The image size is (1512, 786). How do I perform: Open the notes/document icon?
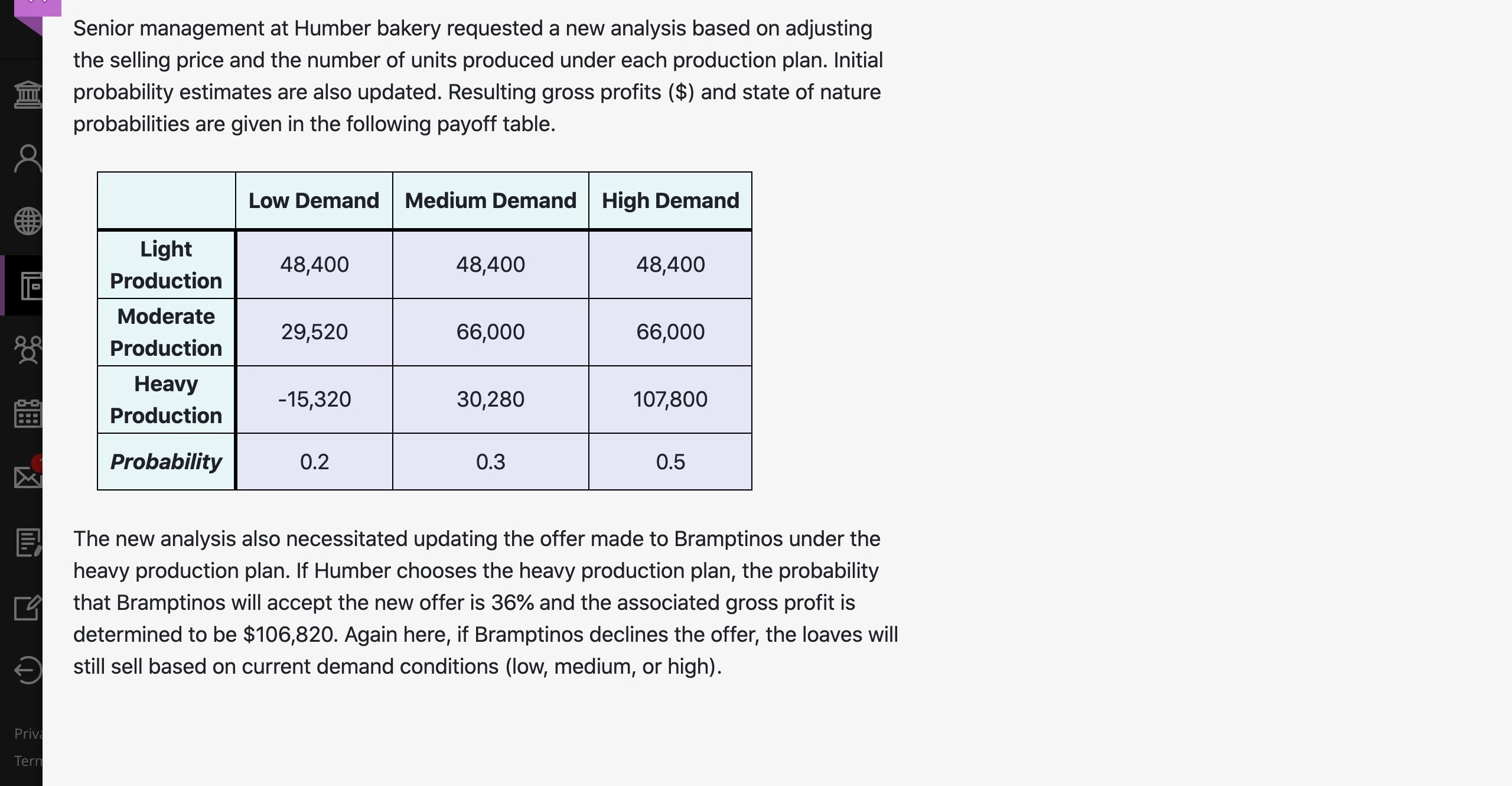pyautogui.click(x=28, y=544)
